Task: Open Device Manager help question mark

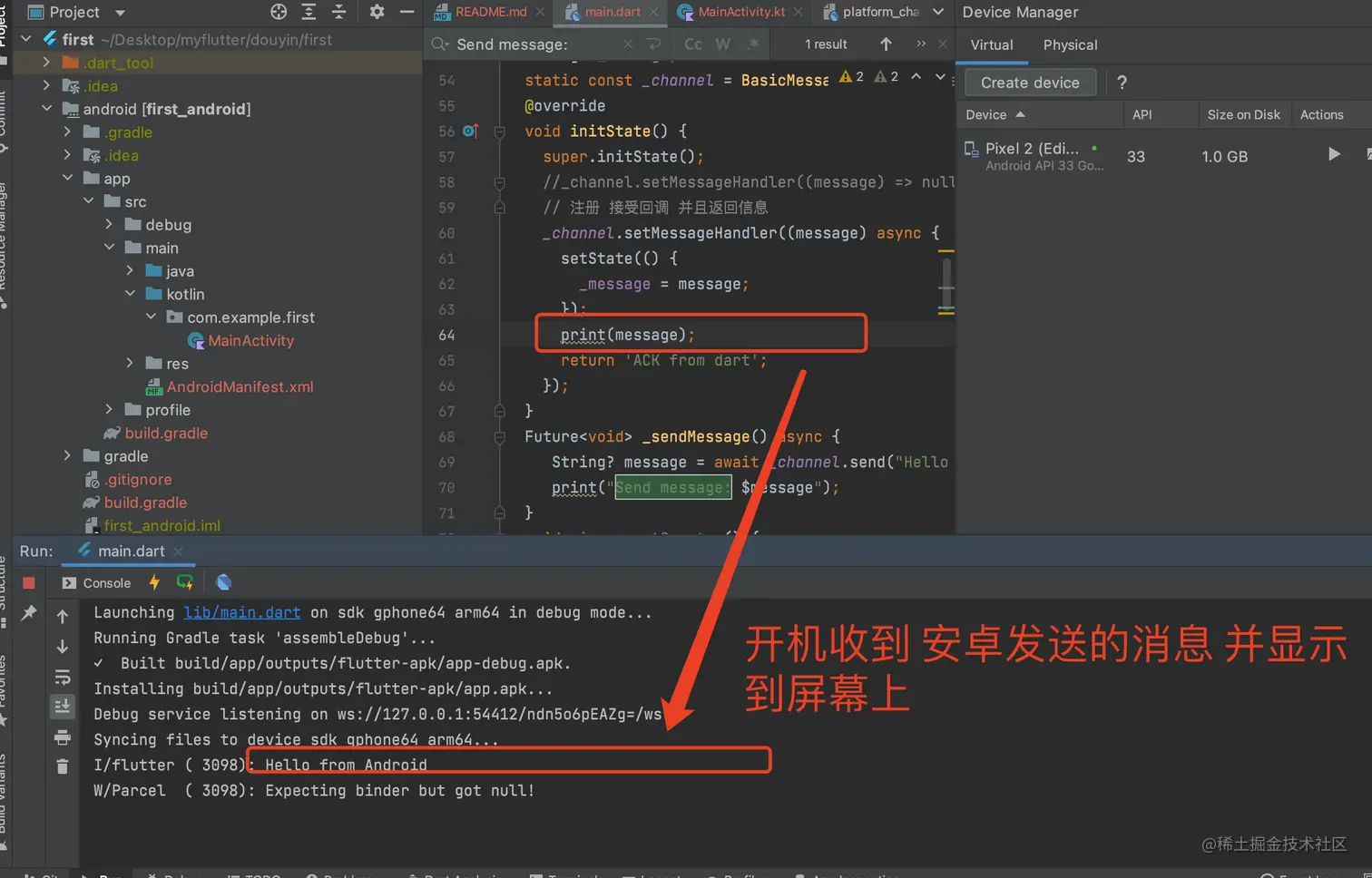Action: tap(1122, 83)
